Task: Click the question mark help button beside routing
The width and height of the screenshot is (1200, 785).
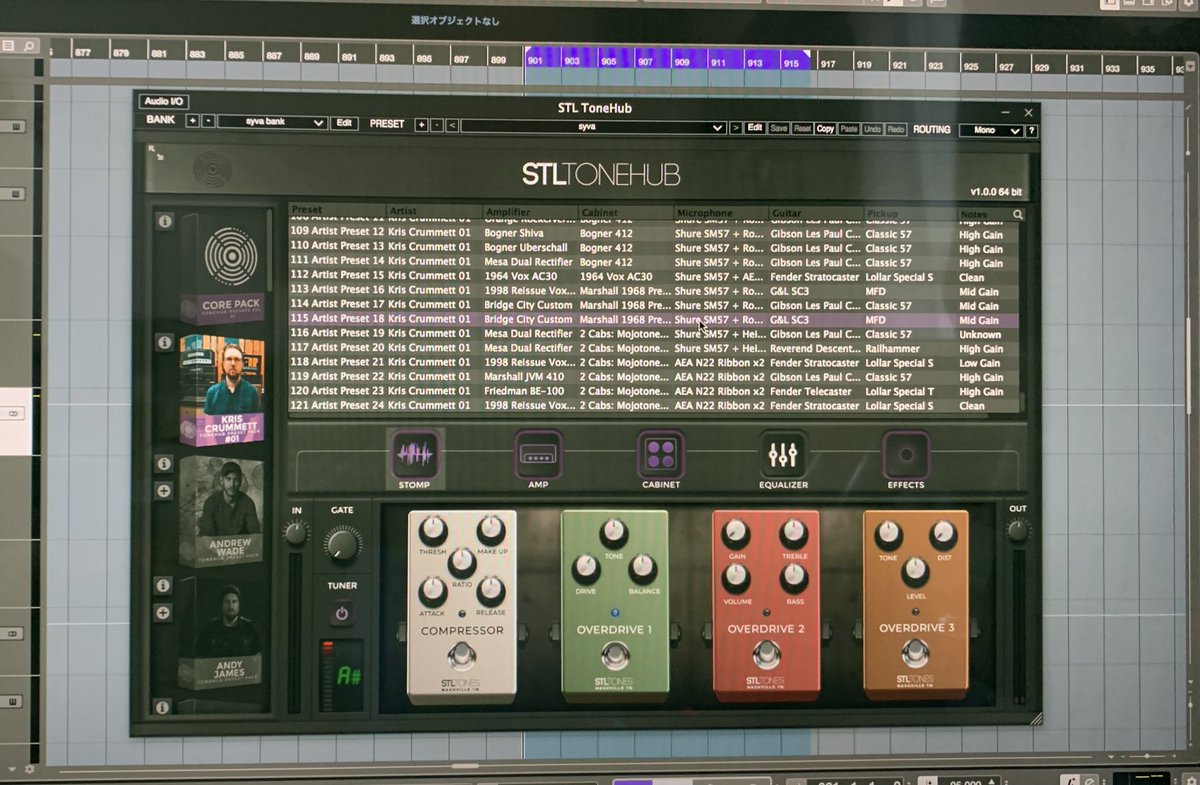Action: tap(1031, 130)
